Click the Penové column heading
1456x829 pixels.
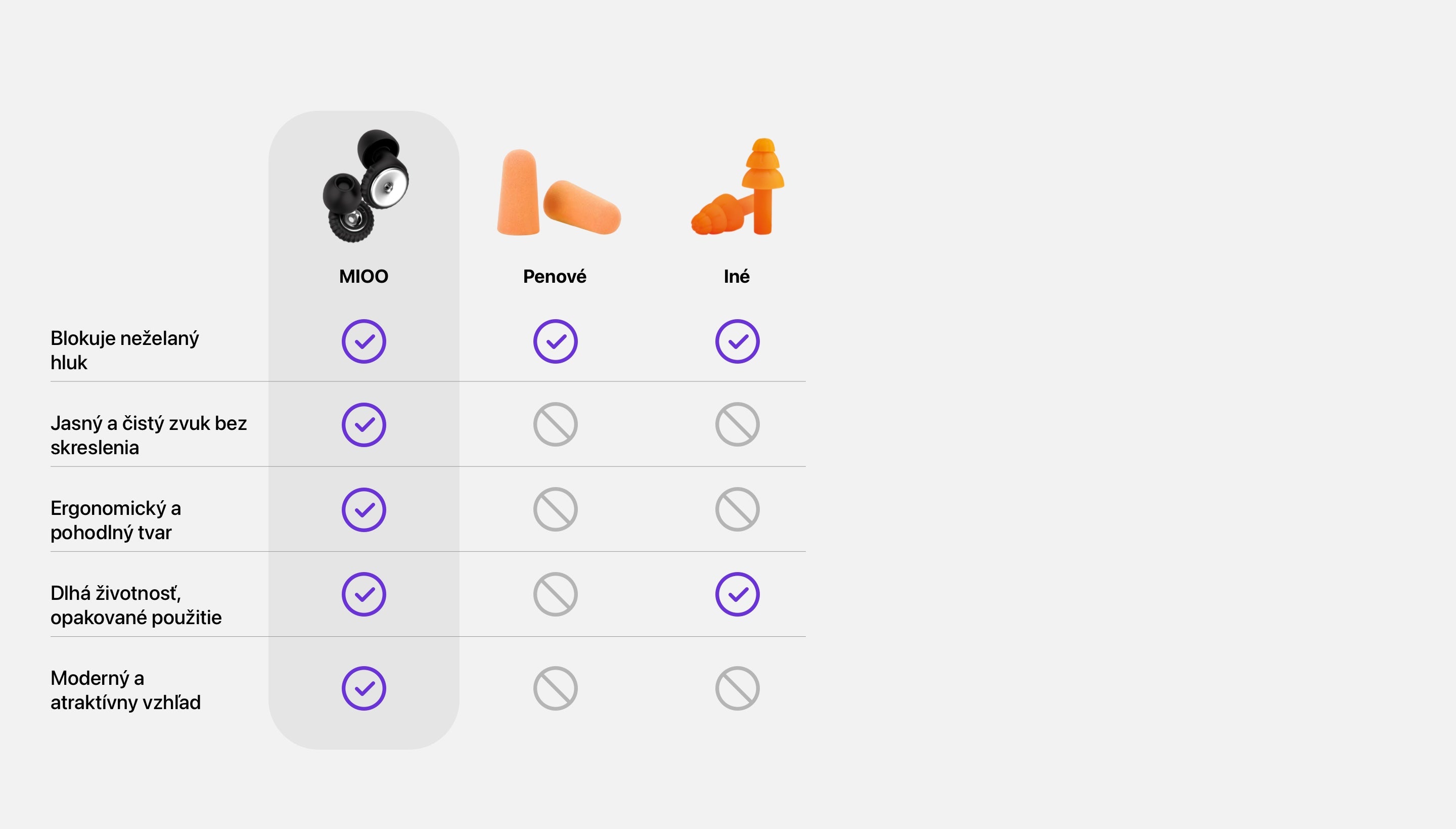click(555, 277)
